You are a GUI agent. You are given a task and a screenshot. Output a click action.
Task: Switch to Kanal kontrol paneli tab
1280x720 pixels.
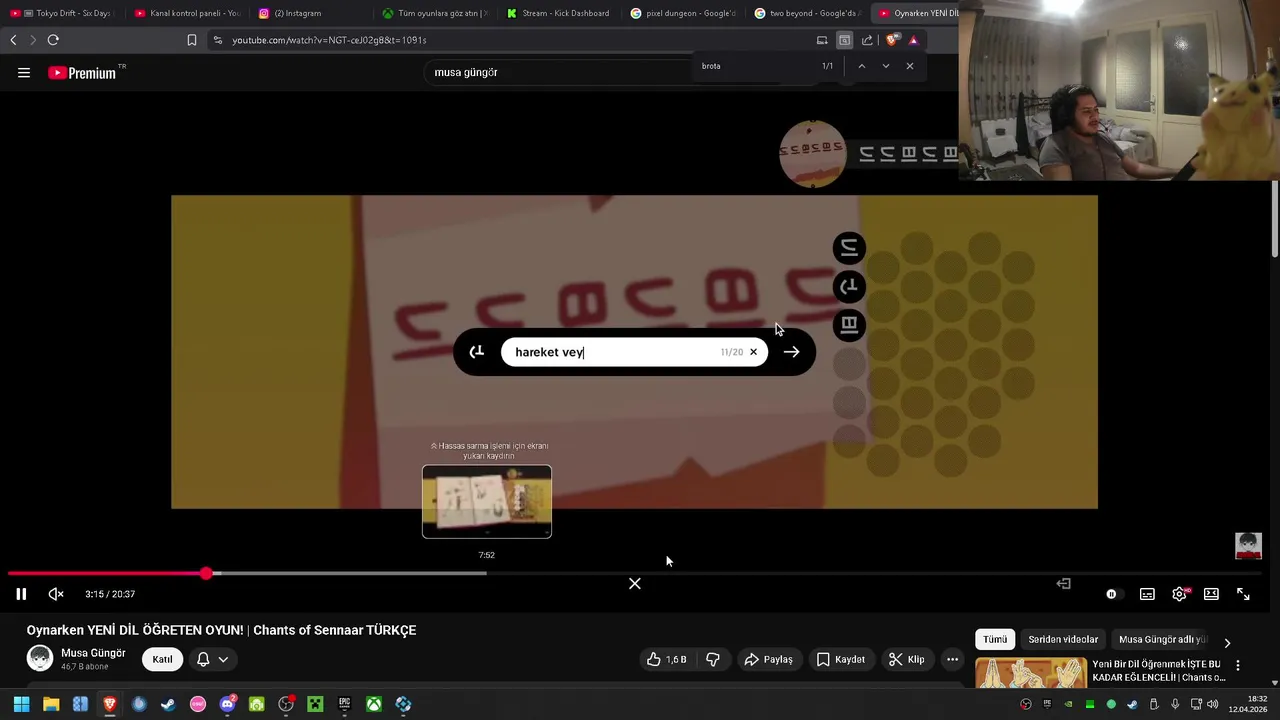coord(186,13)
